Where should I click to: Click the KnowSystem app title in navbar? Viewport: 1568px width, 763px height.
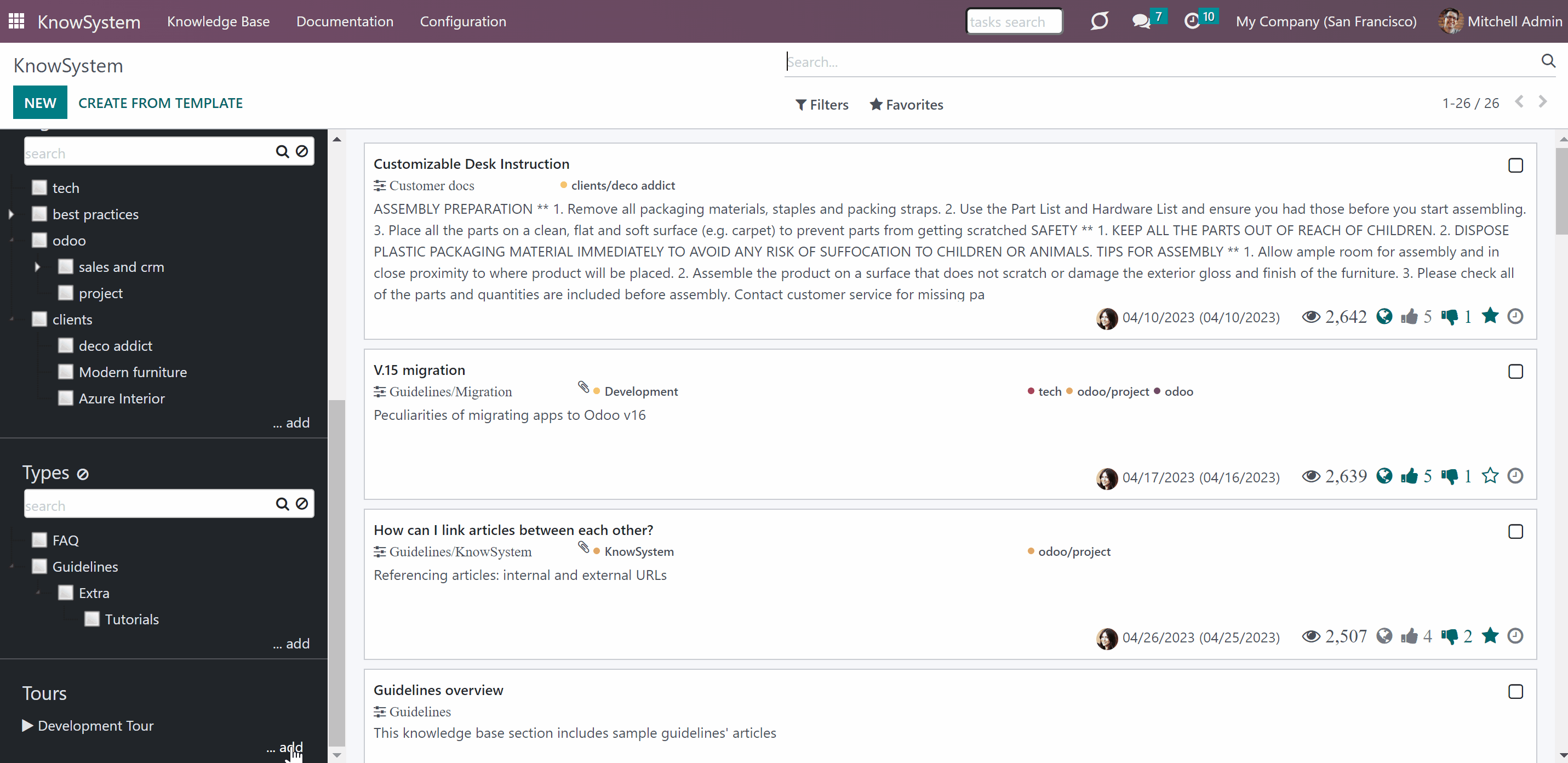point(89,22)
